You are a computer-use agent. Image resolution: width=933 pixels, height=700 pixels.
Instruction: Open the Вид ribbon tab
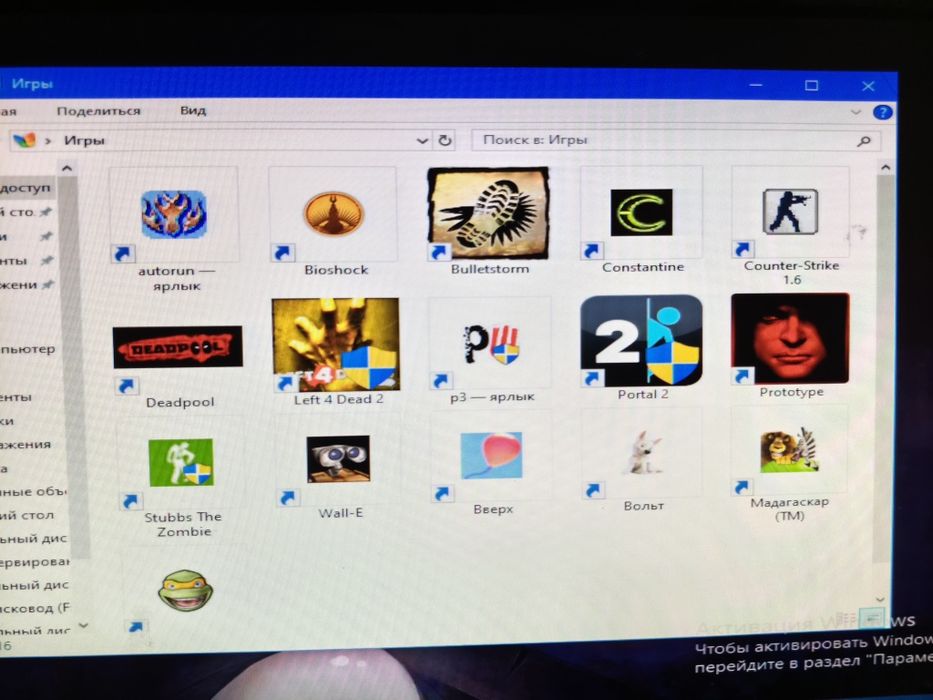193,111
